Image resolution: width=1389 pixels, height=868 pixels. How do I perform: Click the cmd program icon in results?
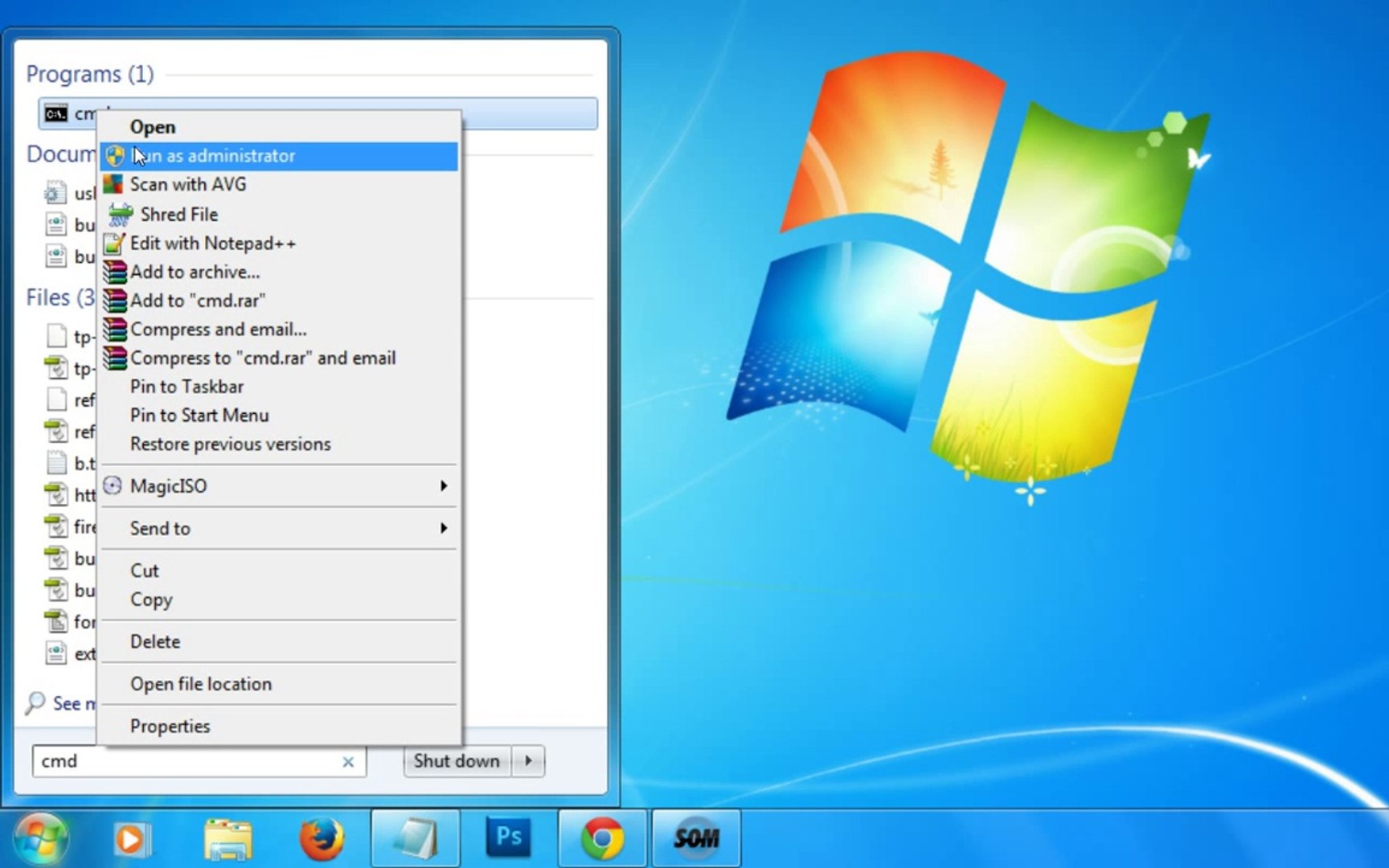point(56,114)
